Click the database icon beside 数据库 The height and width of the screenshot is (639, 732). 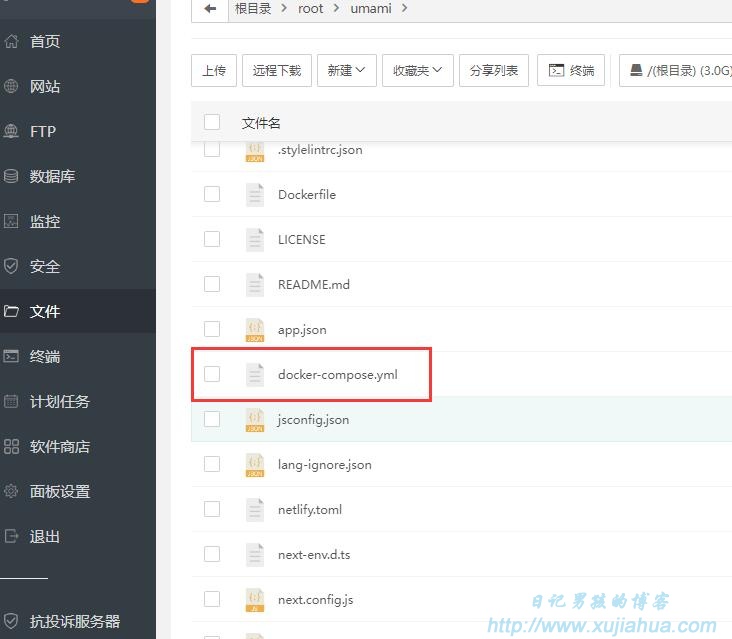(x=11, y=176)
